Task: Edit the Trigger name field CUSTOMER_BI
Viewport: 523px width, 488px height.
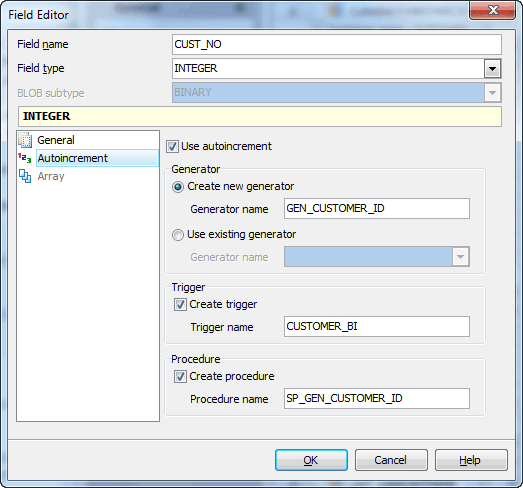Action: 377,327
